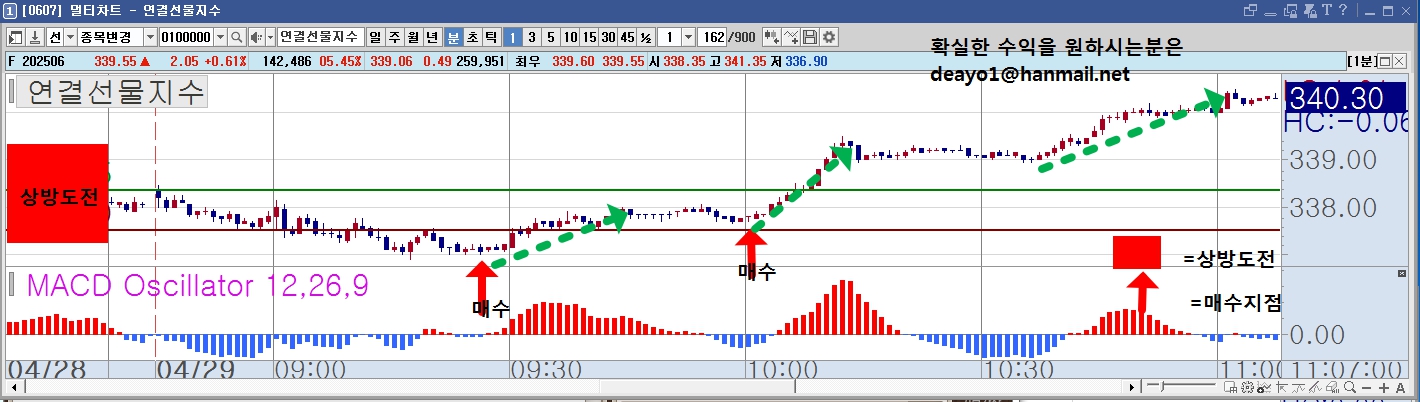Screen dimensions: 1420x402
Task: Click the volume value 142,486
Action: click(x=286, y=61)
